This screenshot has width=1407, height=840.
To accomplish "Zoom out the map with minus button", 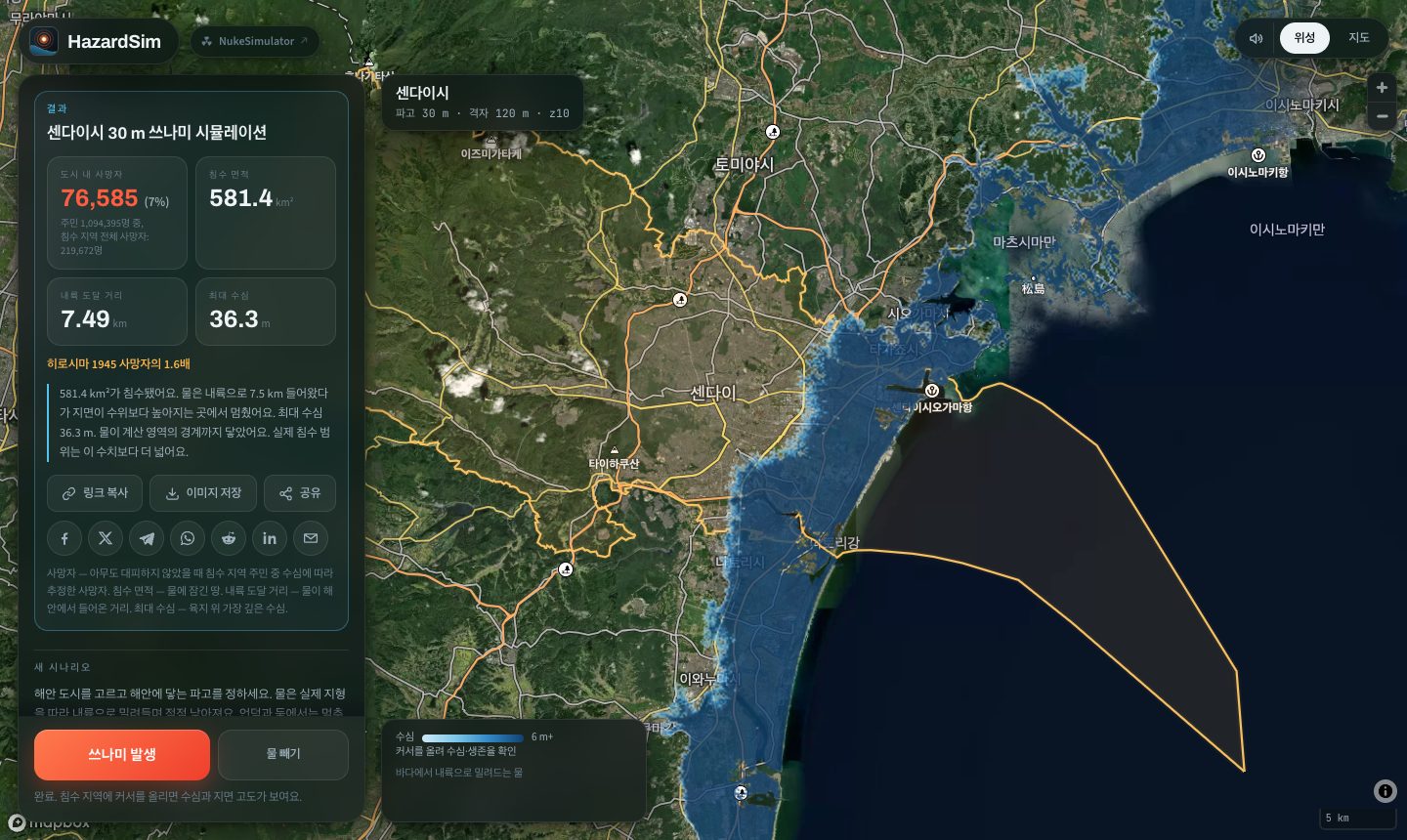I will click(1382, 116).
